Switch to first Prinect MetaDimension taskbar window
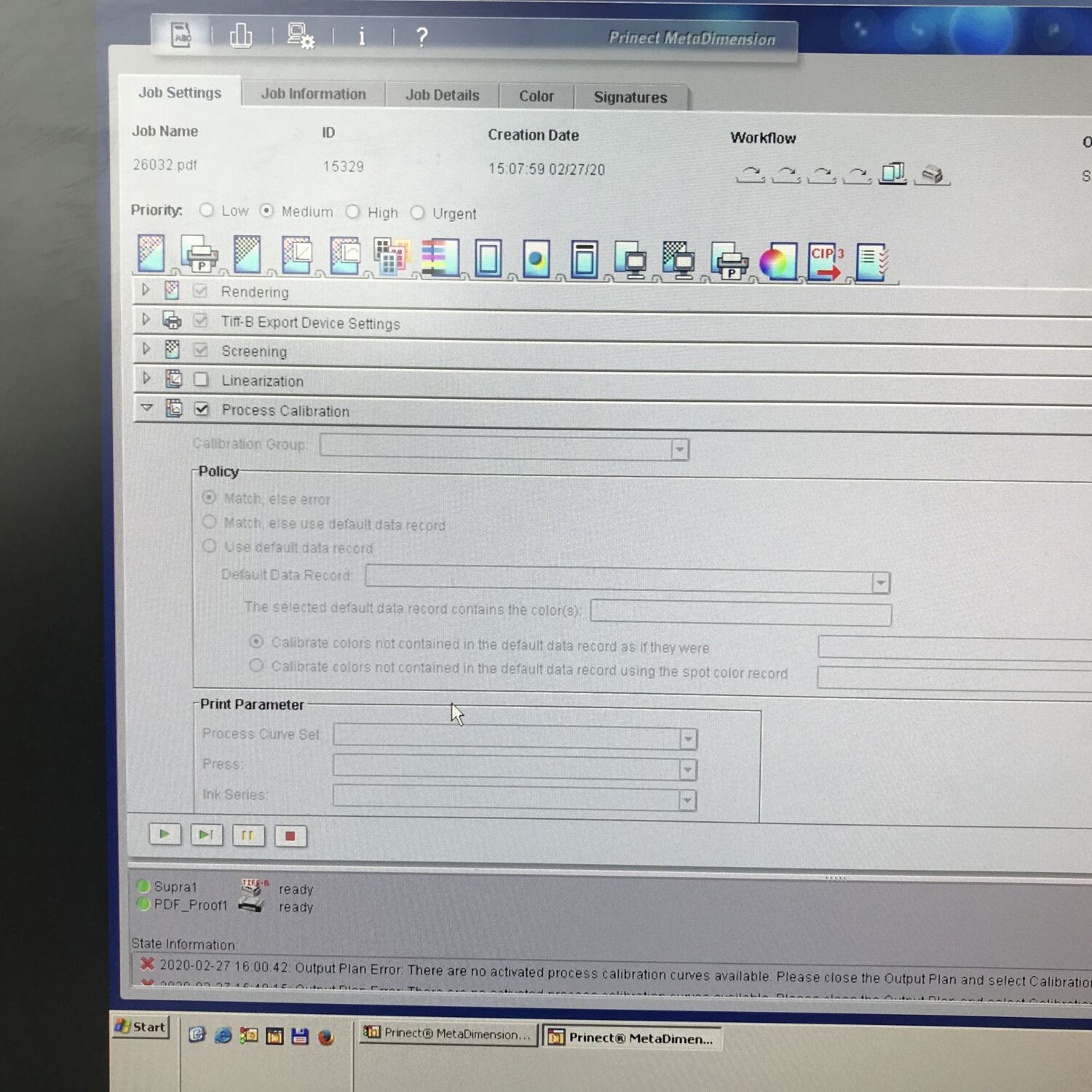Screen dimensions: 1092x1092 (x=448, y=1034)
